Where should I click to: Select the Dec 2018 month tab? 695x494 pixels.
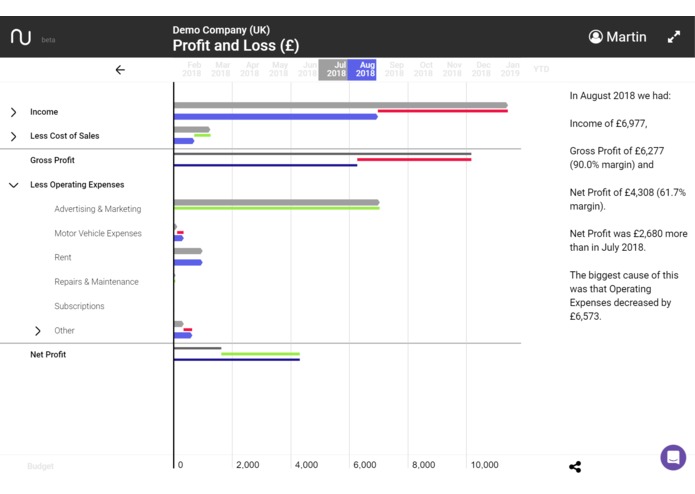pyautogui.click(x=481, y=69)
